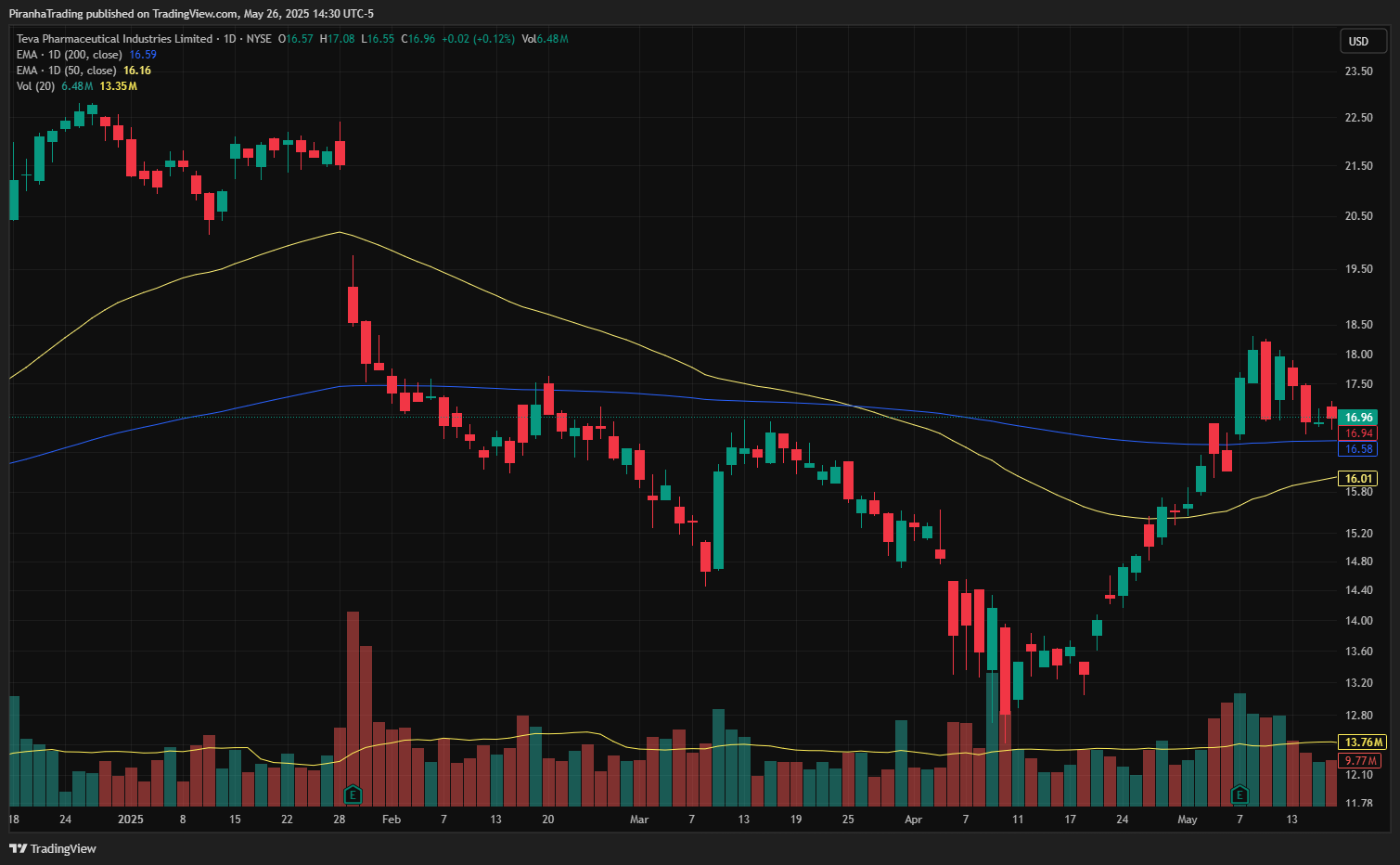The width and height of the screenshot is (1400, 865).
Task: Click the 23.50 price scale value
Action: pyautogui.click(x=1358, y=71)
